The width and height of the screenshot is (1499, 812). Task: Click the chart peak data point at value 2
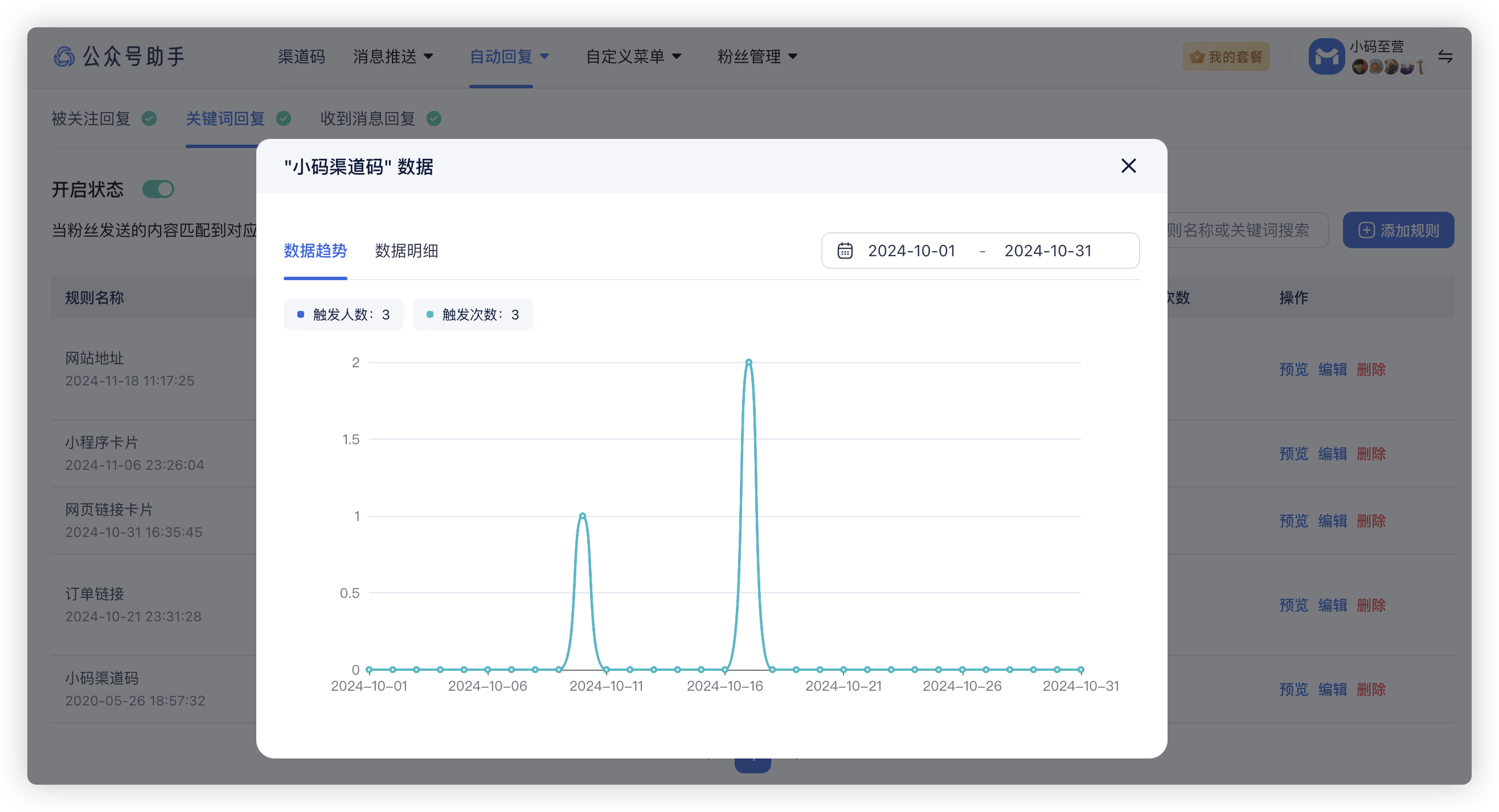click(x=748, y=362)
